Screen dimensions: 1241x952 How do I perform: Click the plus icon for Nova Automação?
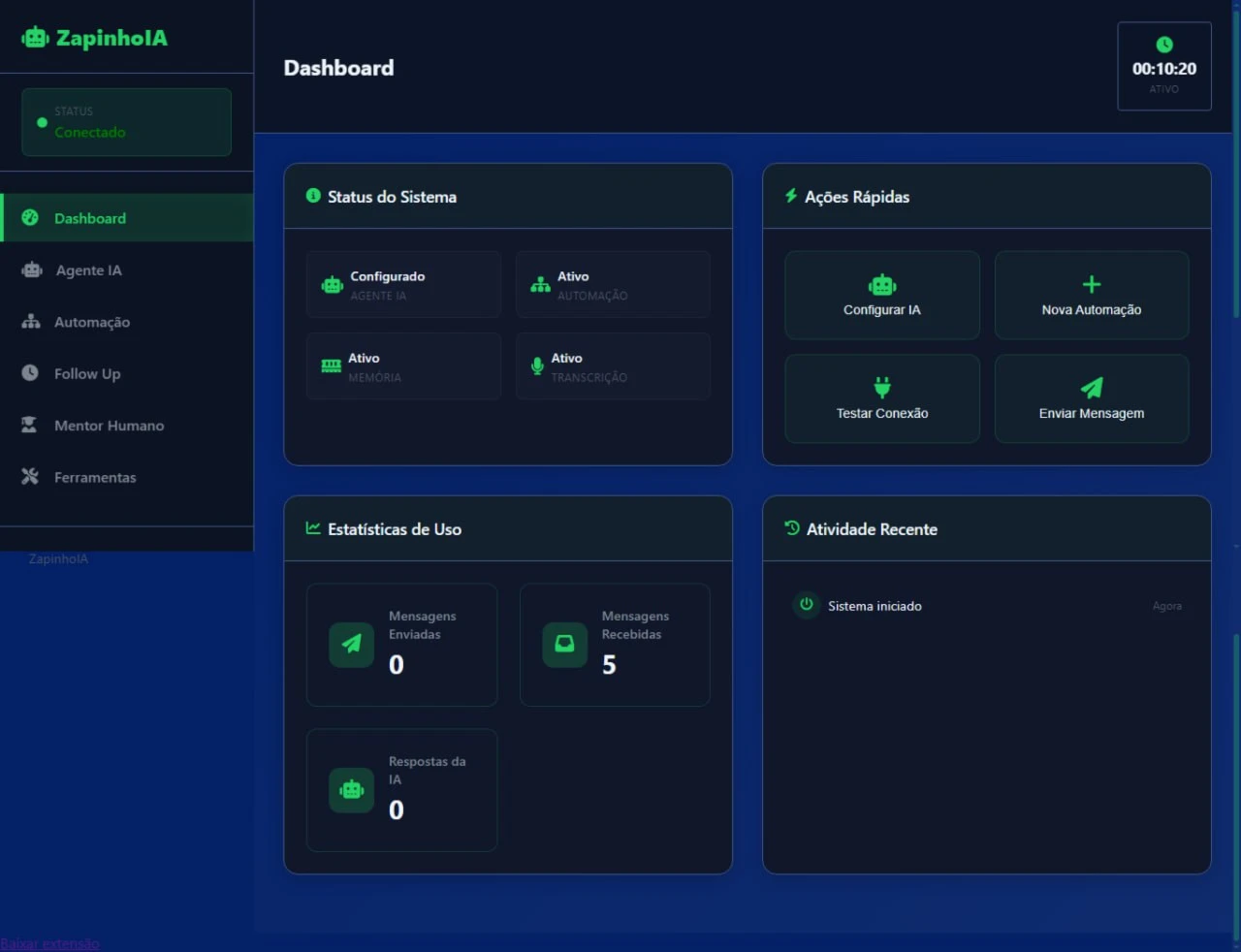(1092, 284)
